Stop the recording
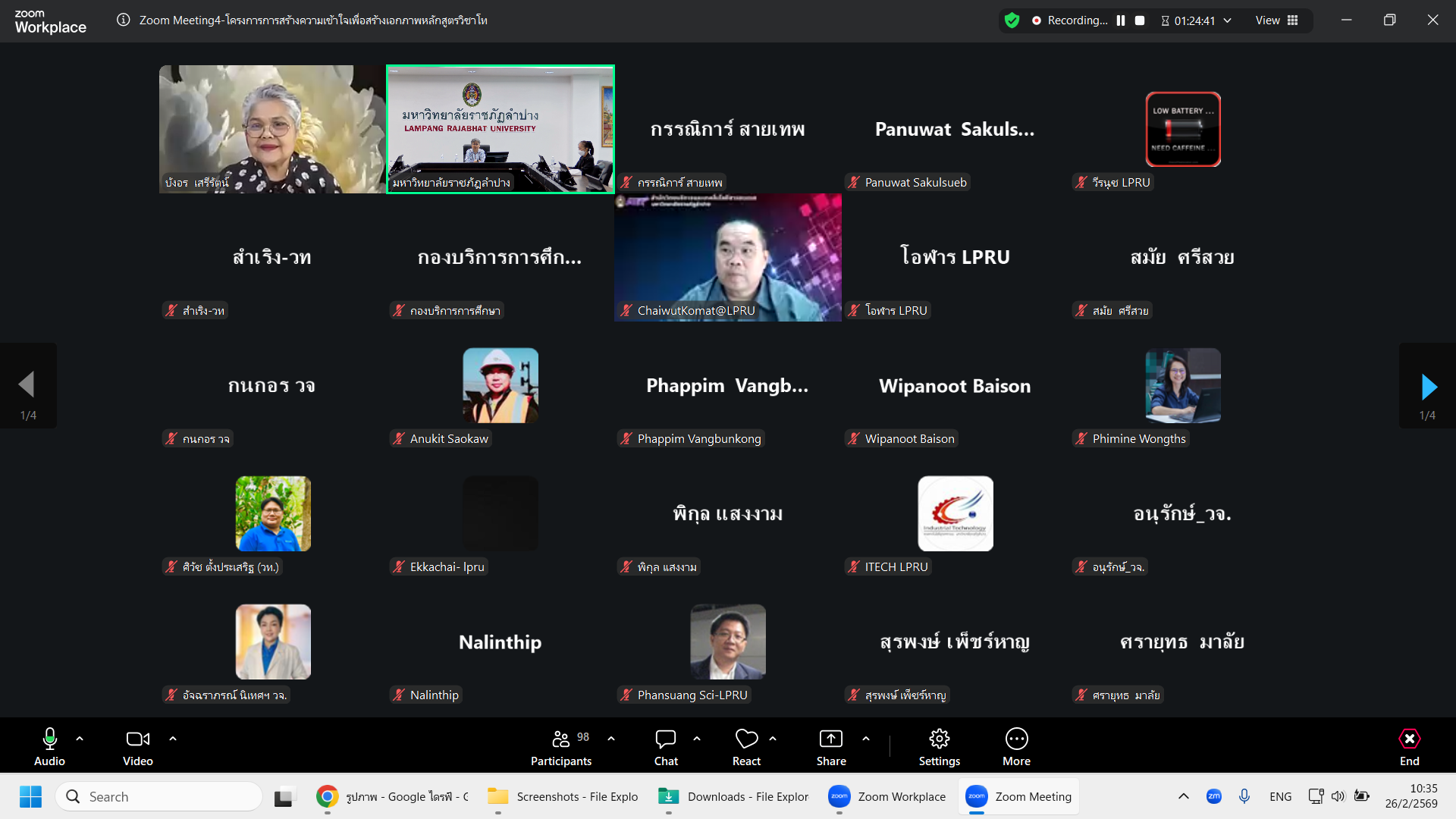Image resolution: width=1456 pixels, height=819 pixels. coord(1140,20)
